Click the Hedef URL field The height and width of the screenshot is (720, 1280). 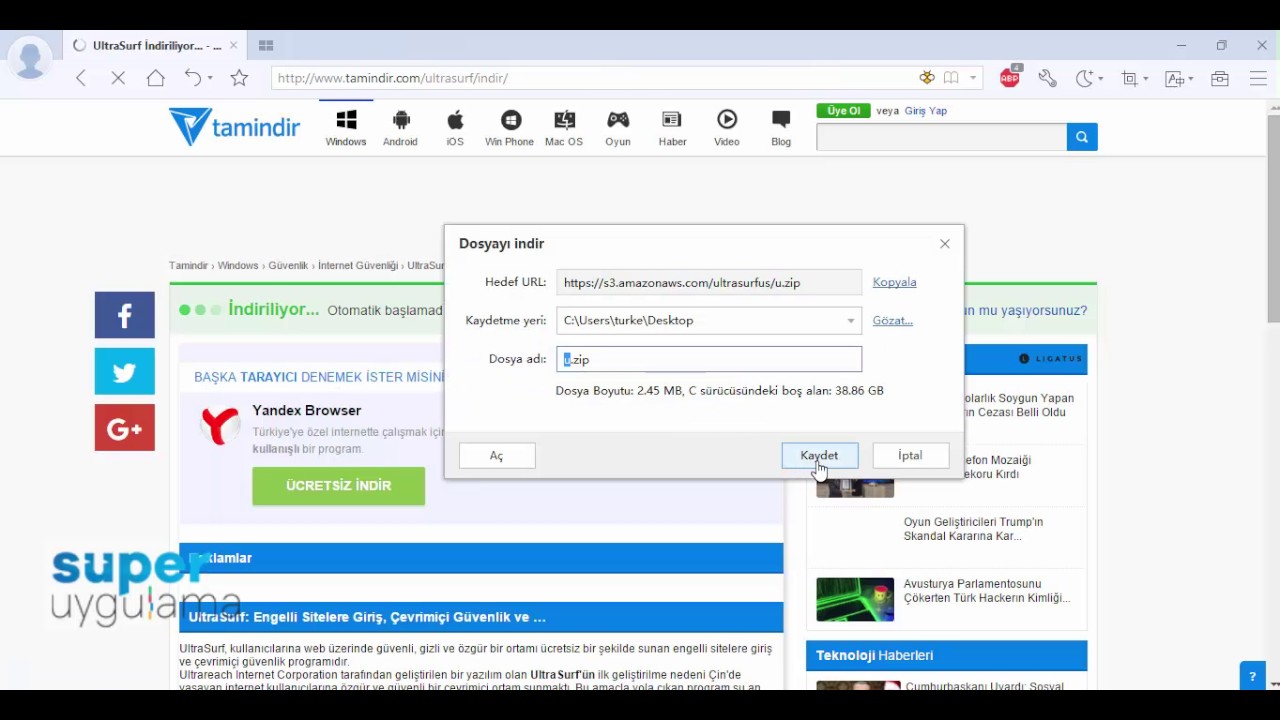[709, 283]
